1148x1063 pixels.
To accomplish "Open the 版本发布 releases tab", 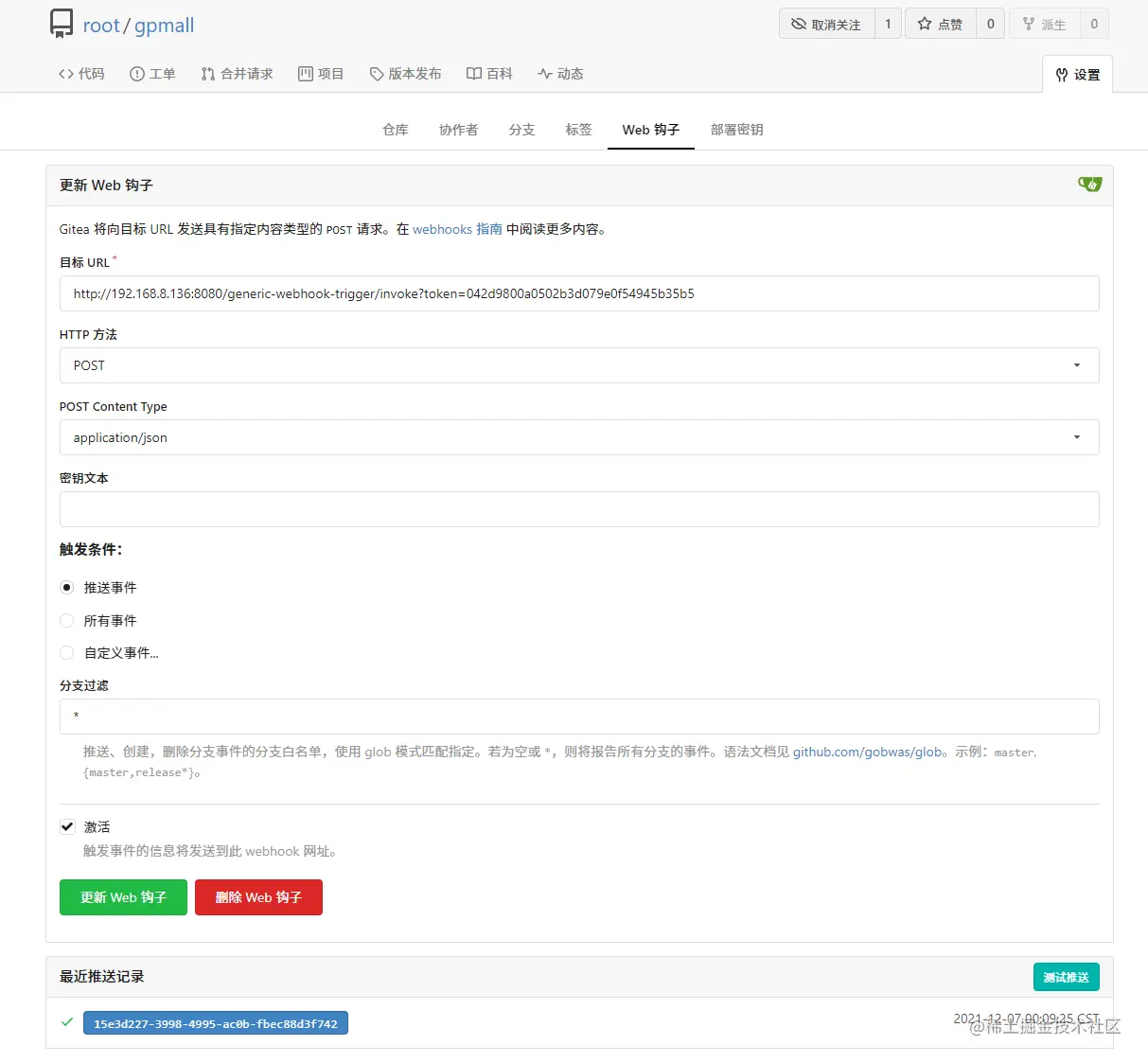I will coord(405,74).
